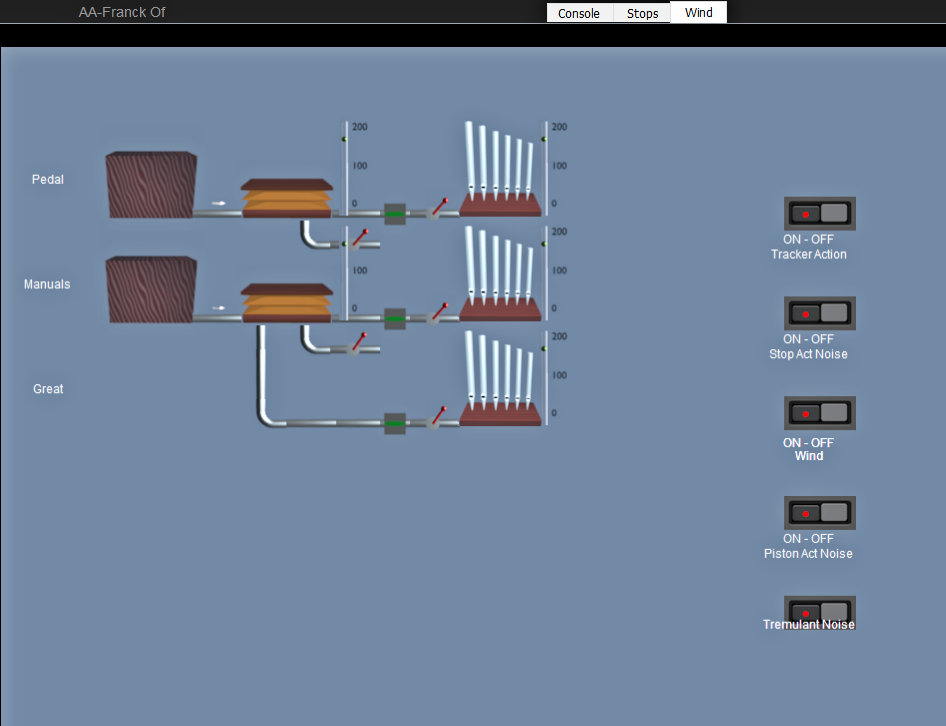
Task: Click the Manuals blower box
Action: [151, 289]
